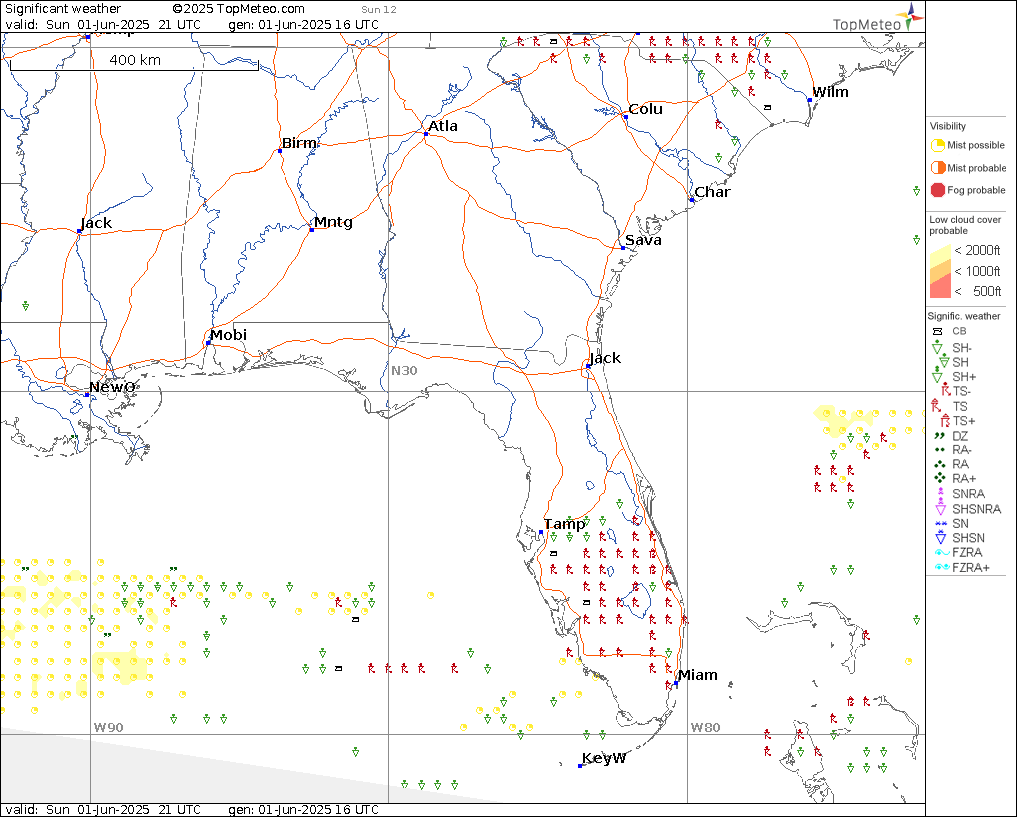Click the SHSNRA legend symbol

(x=940, y=508)
